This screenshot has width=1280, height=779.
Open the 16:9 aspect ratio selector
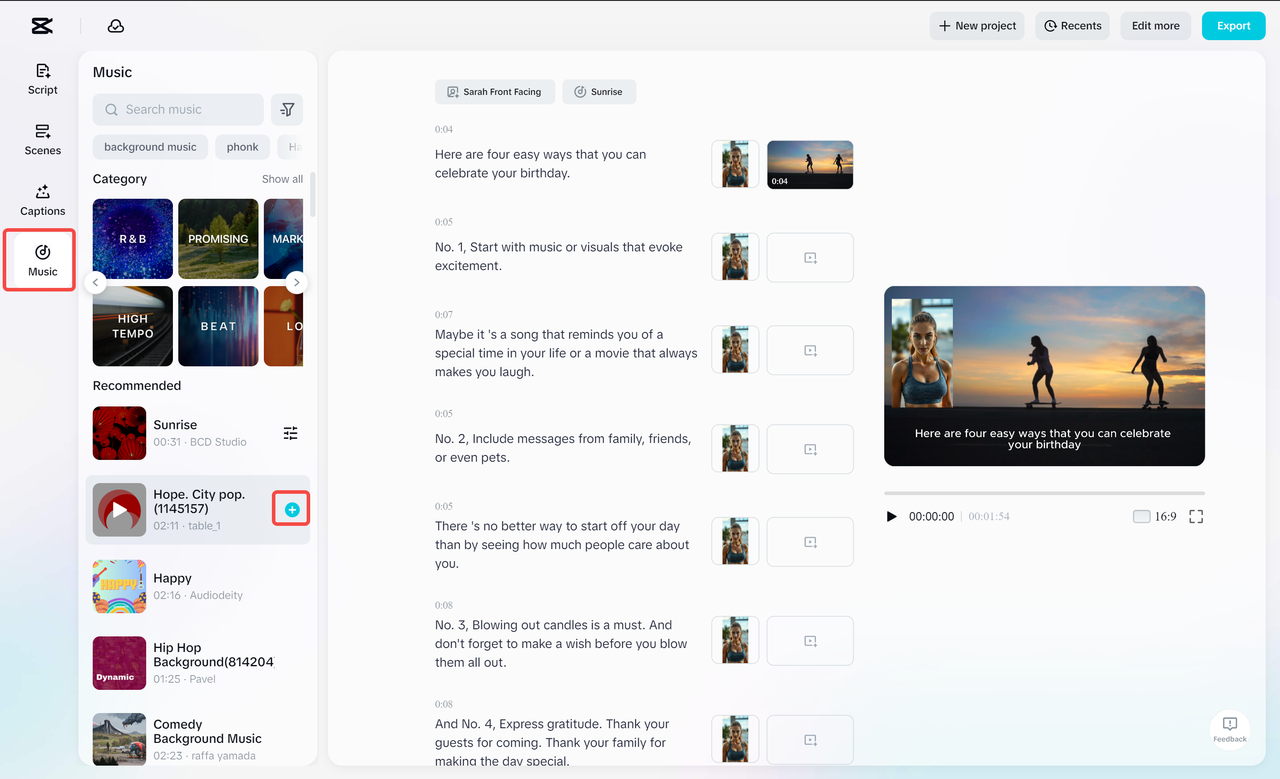click(1154, 517)
